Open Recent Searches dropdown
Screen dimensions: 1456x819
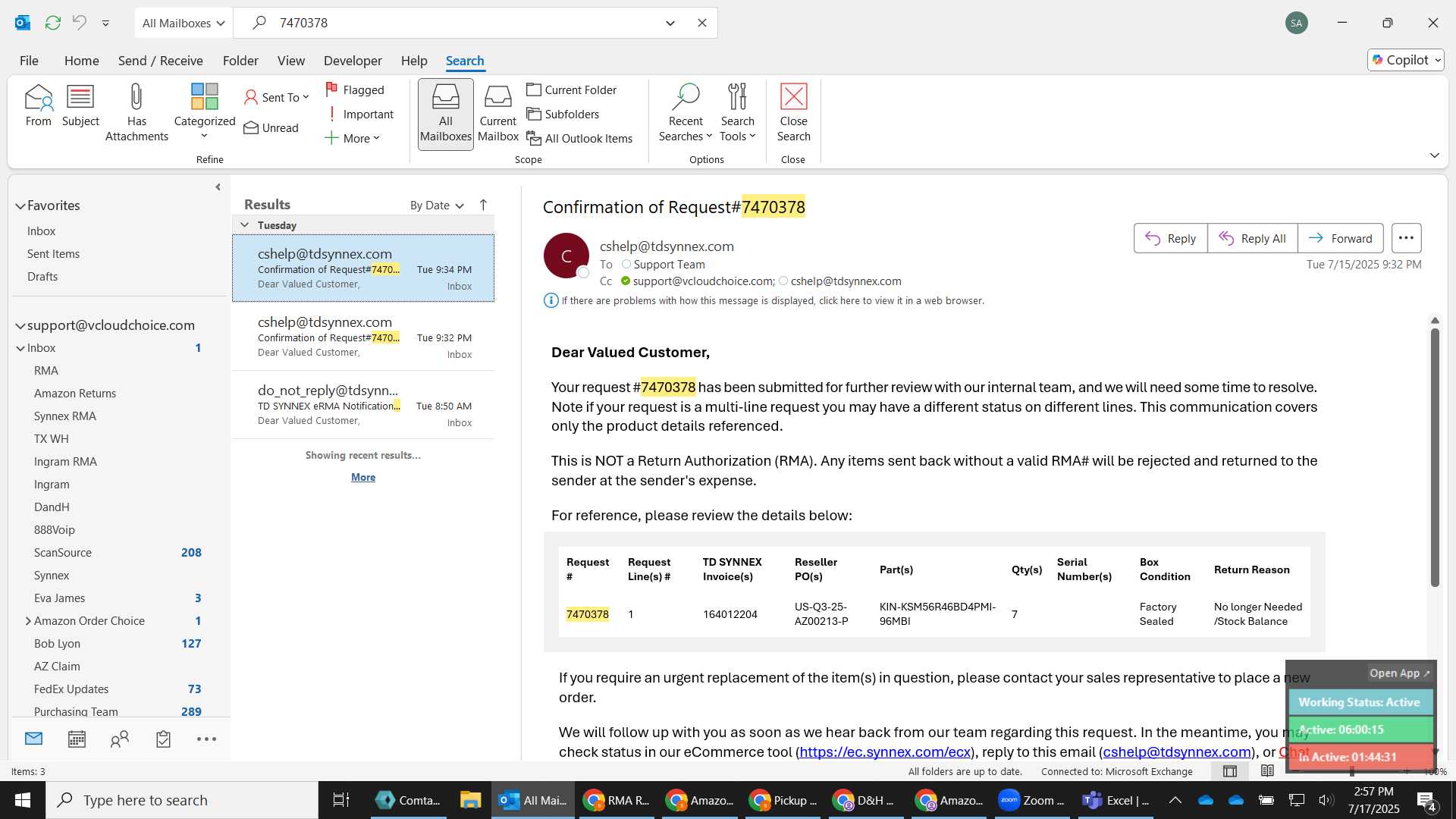tap(686, 113)
